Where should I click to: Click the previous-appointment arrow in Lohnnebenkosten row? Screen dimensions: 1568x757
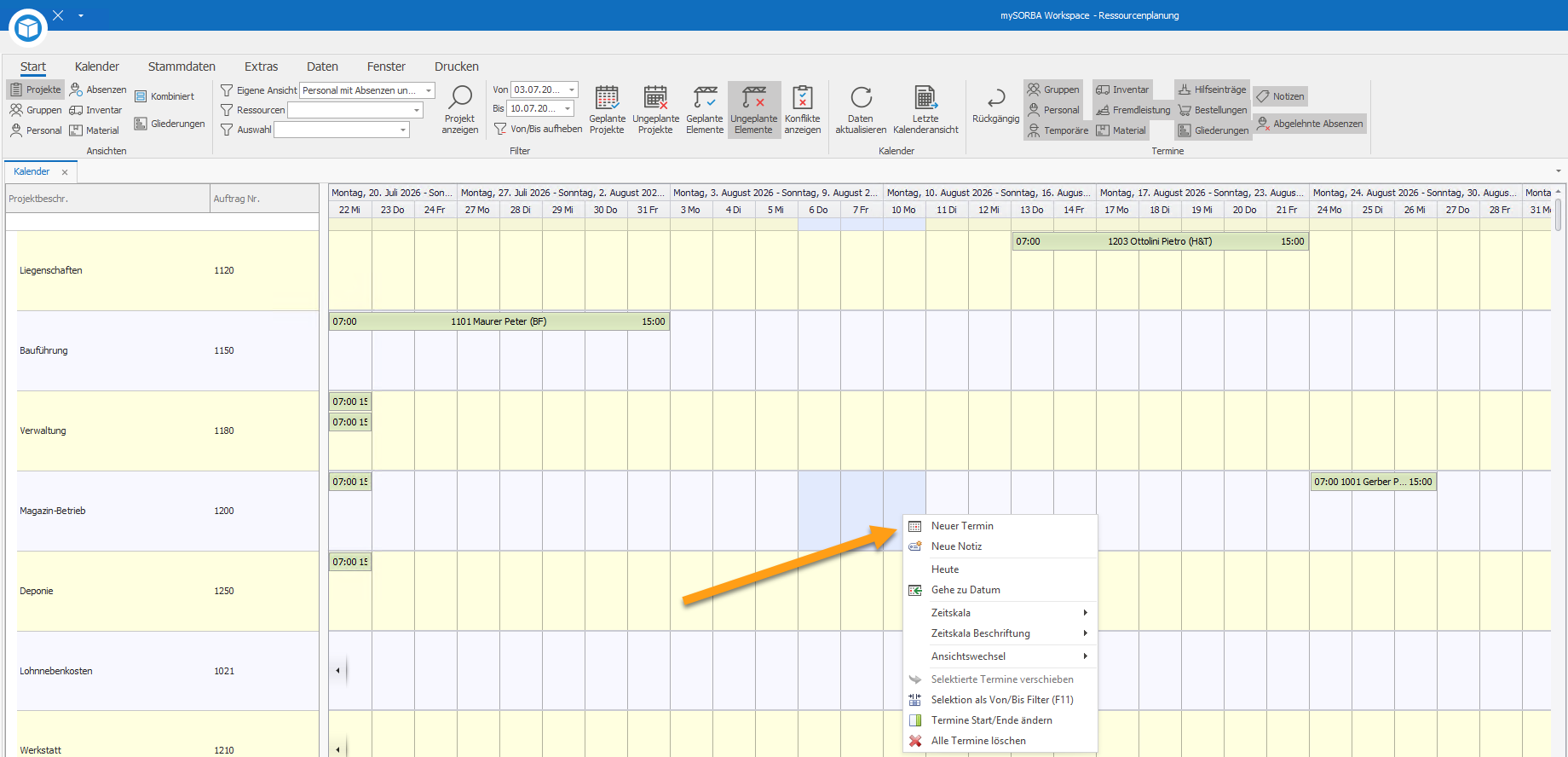[x=338, y=671]
